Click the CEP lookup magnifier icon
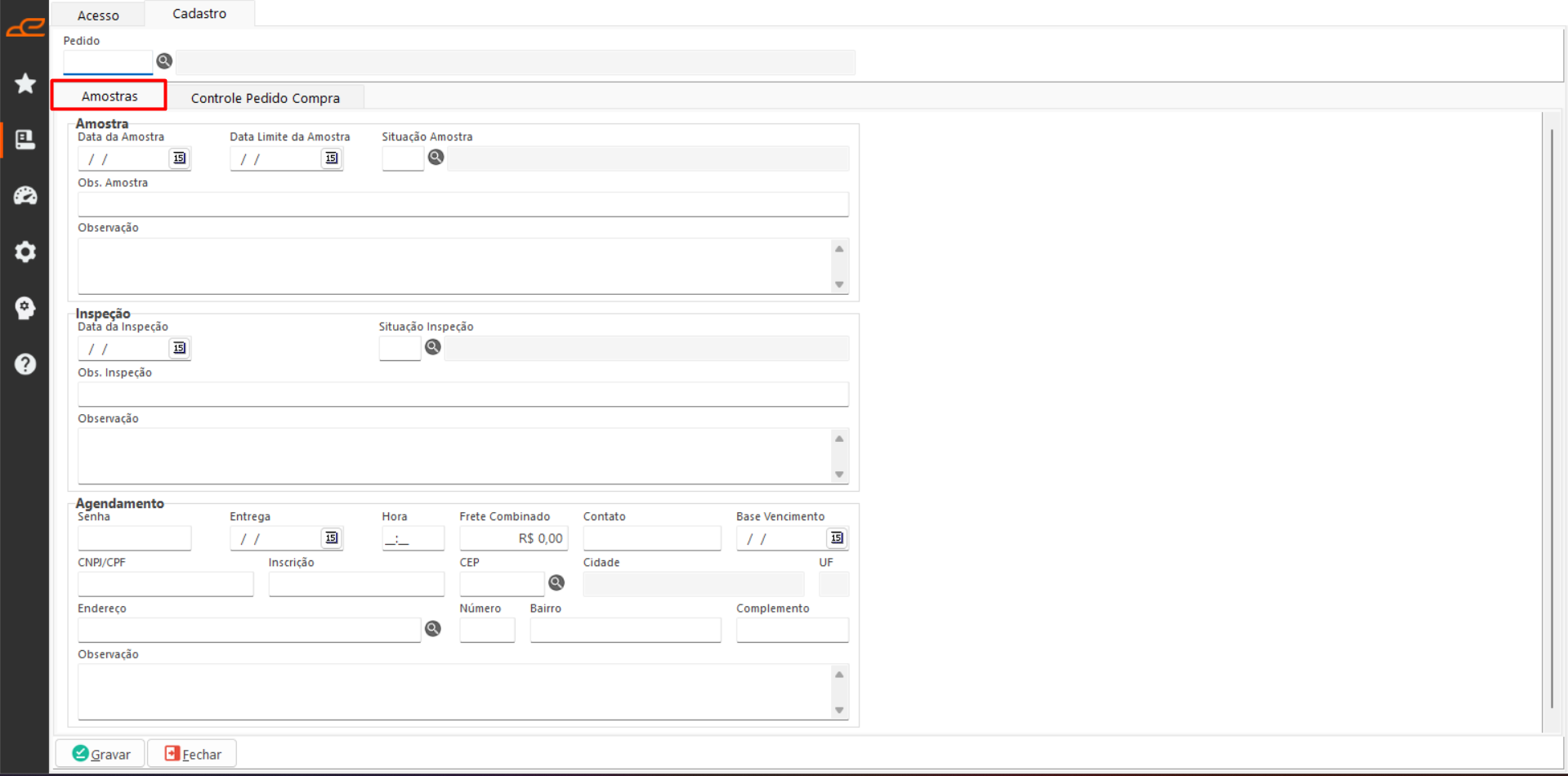Image resolution: width=1568 pixels, height=776 pixels. [556, 582]
